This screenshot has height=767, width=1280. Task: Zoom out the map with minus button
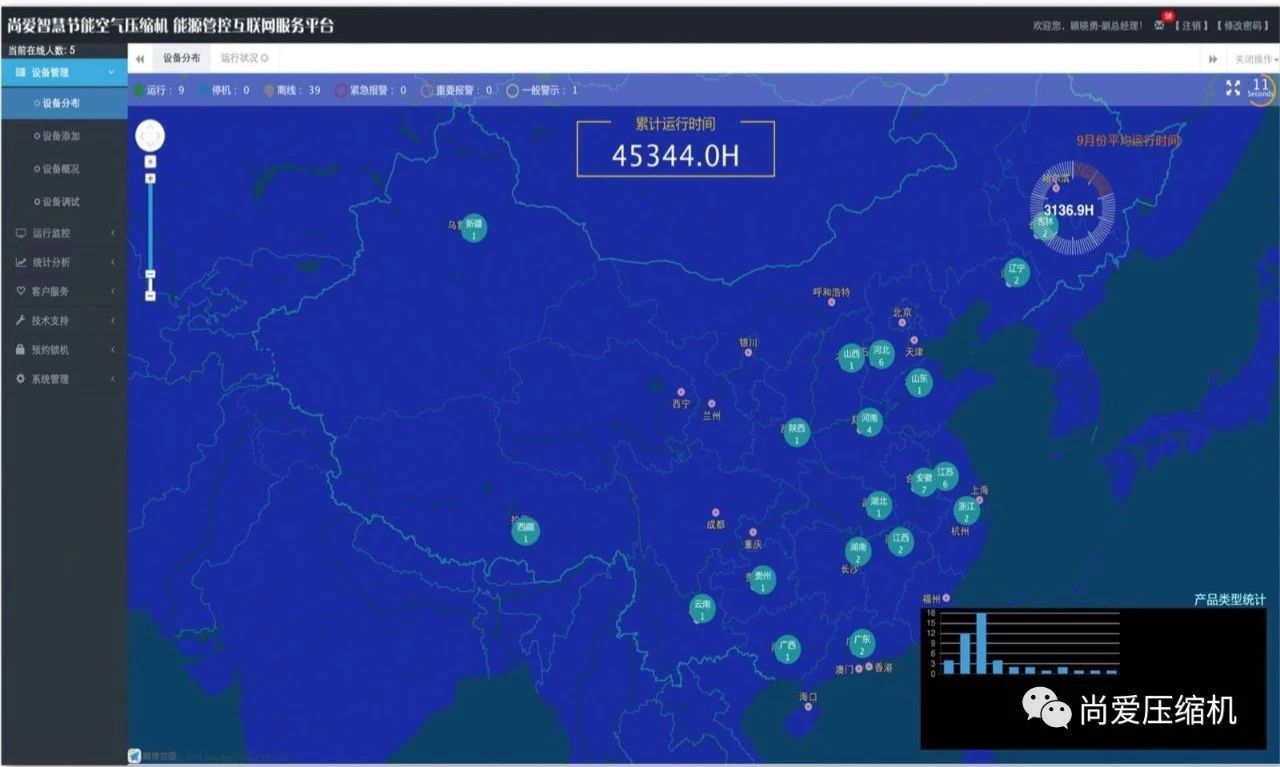pos(150,295)
